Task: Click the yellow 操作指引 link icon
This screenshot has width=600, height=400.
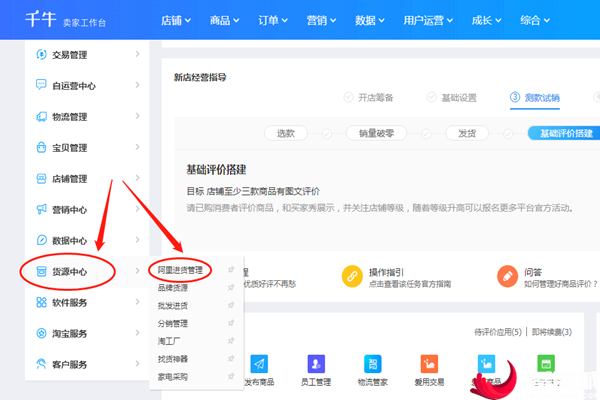Action: [352, 276]
